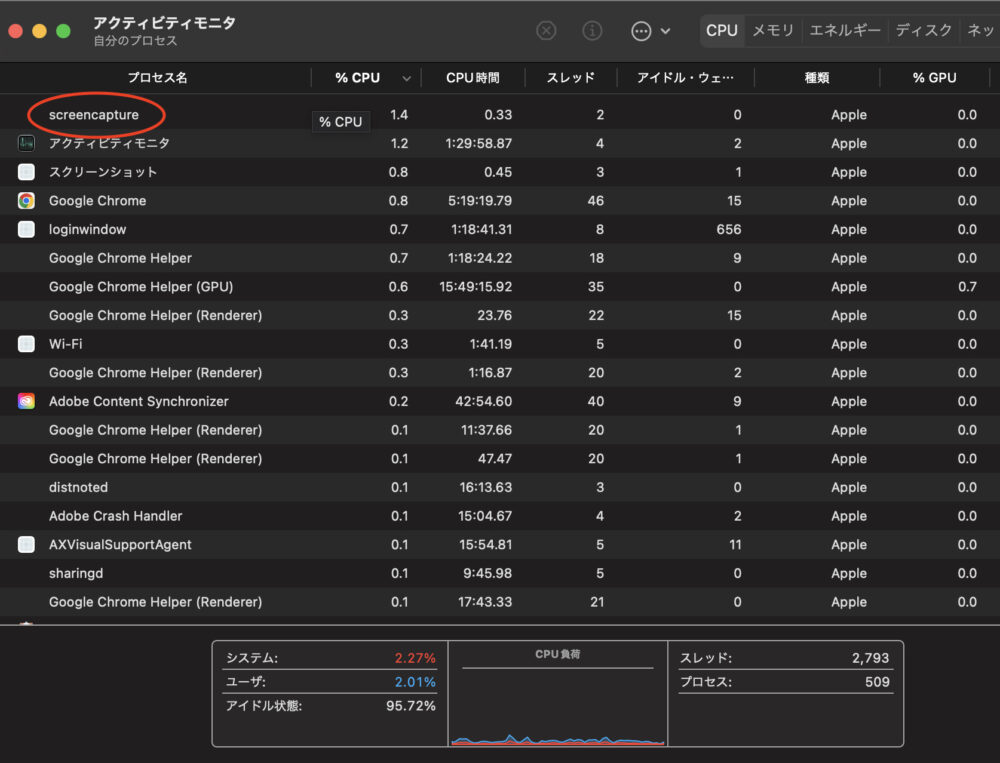Sort by the % GPU column header

[934, 78]
